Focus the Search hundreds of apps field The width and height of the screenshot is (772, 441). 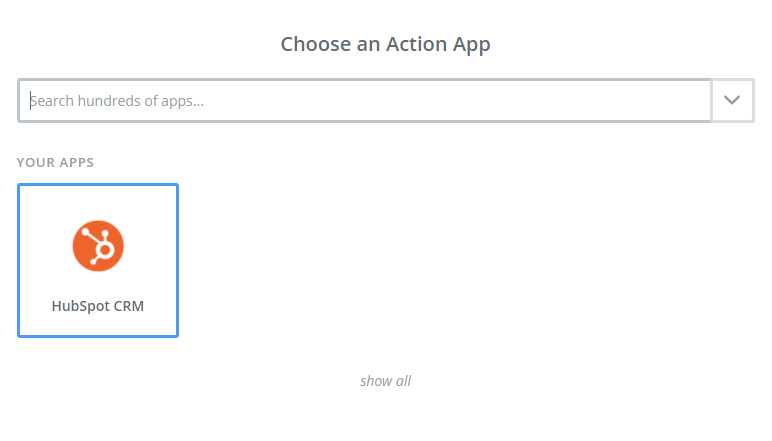pyautogui.click(x=365, y=100)
